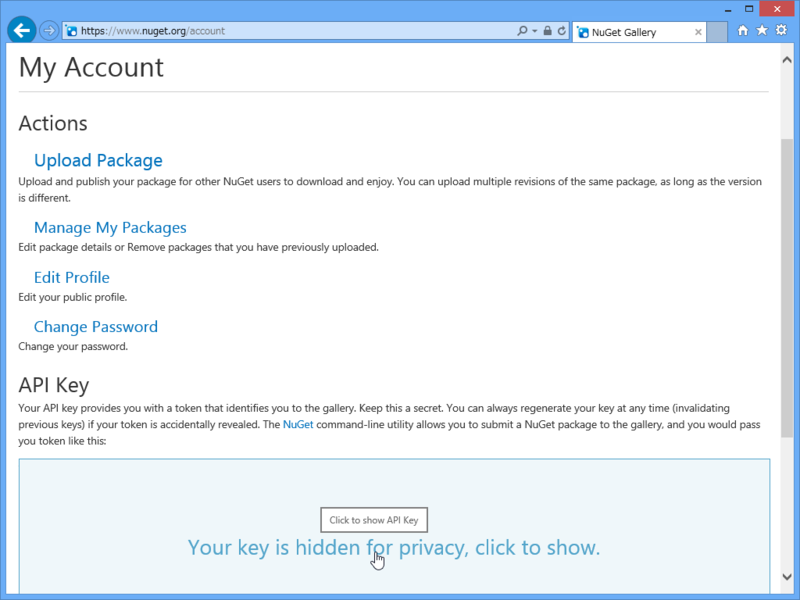Click the NuGet favicon on the browser tab
This screenshot has height=600, width=800.
(x=584, y=31)
